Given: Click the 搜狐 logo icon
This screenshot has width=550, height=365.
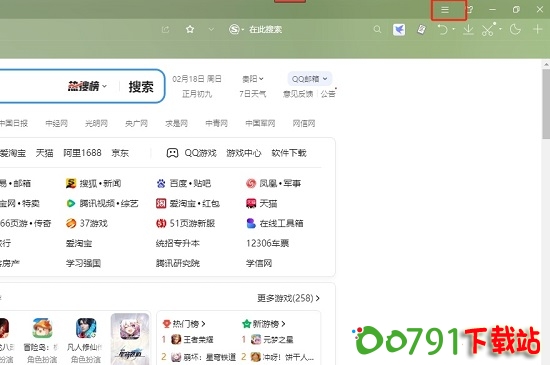Looking at the screenshot, I should click(71, 183).
